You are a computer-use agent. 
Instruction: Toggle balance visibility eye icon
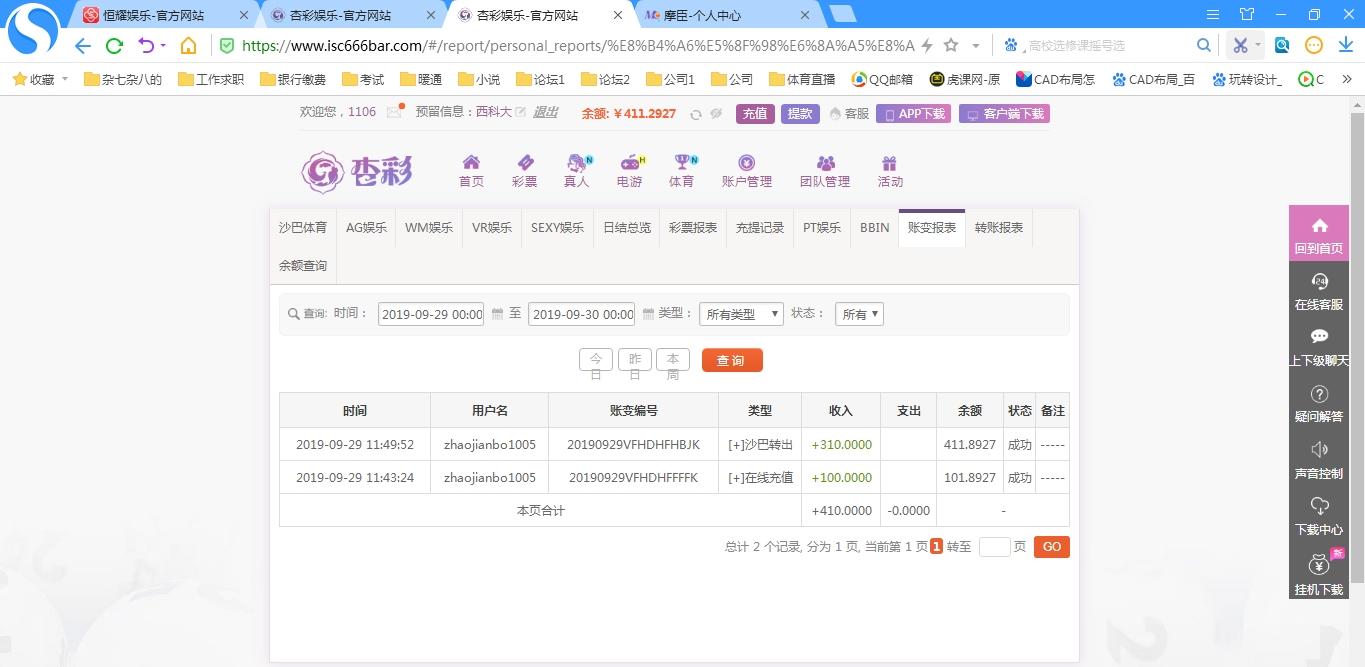(x=716, y=114)
